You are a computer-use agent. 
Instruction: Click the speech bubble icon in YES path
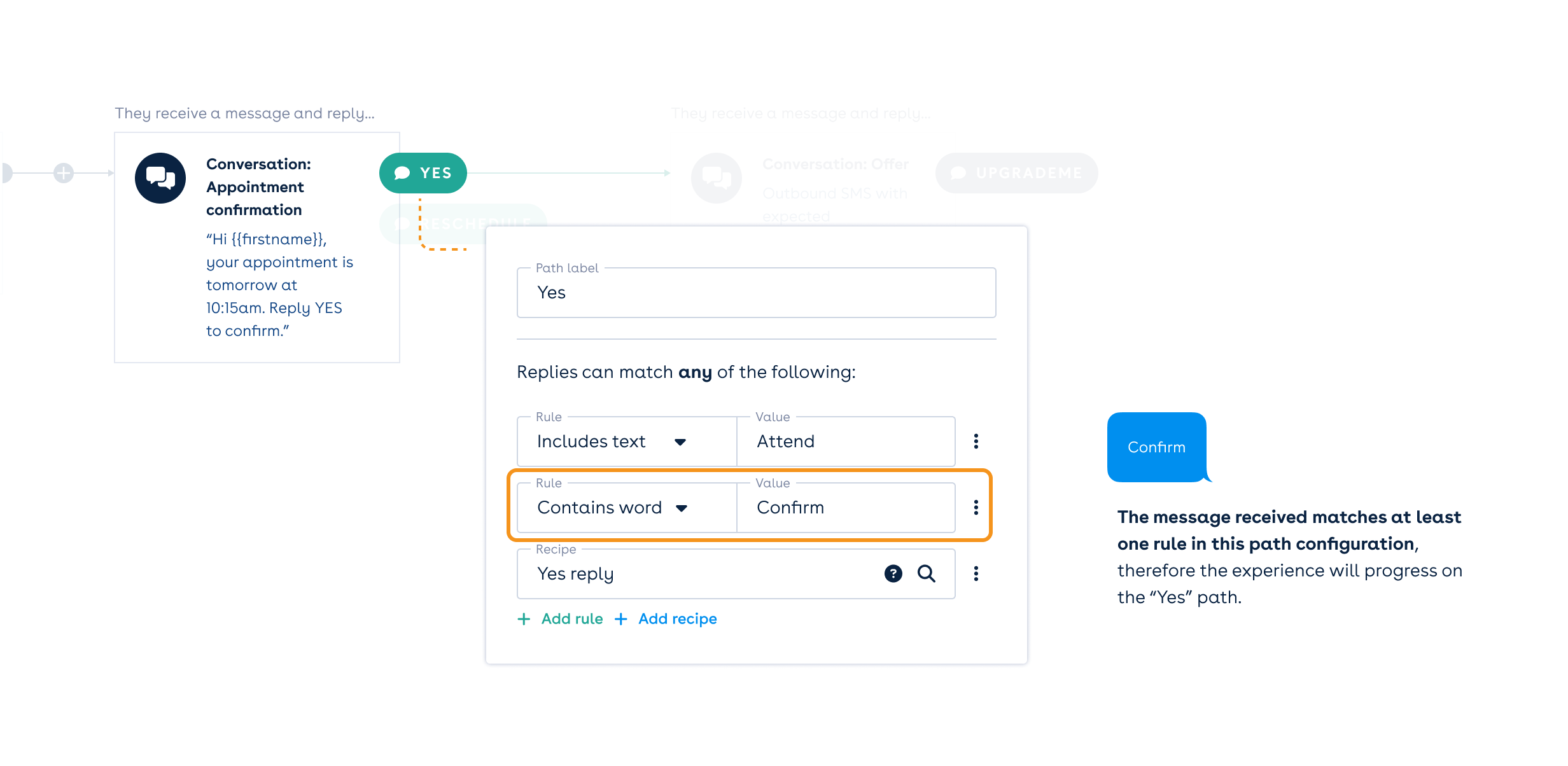[402, 173]
